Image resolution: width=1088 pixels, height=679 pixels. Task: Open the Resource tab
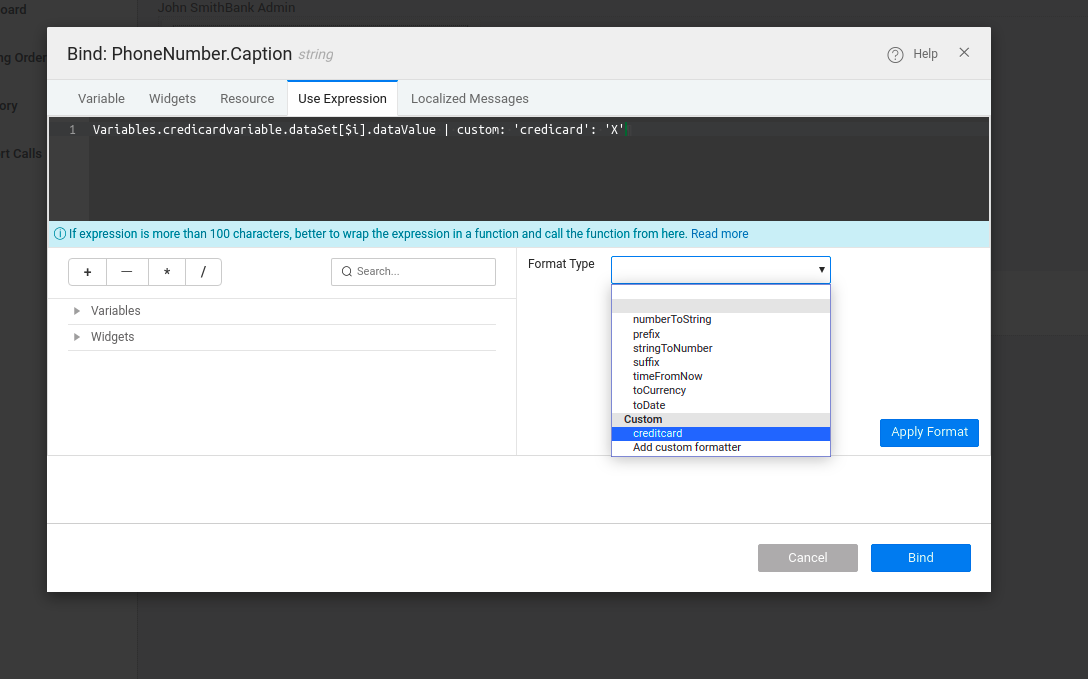pyautogui.click(x=247, y=99)
